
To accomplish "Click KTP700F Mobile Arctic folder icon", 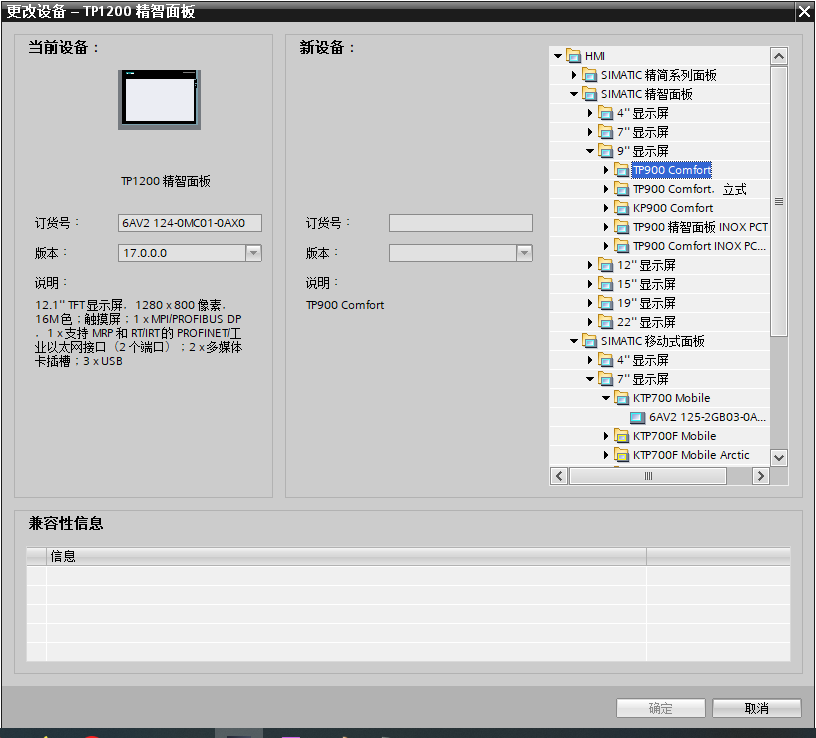I will point(621,455).
